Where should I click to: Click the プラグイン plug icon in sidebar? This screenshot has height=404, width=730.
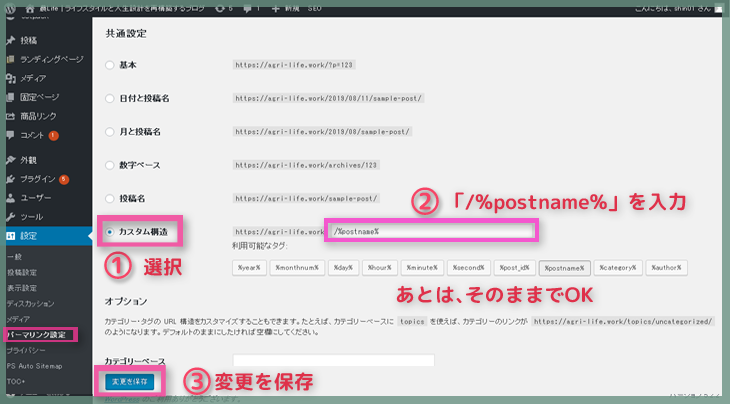tap(11, 179)
